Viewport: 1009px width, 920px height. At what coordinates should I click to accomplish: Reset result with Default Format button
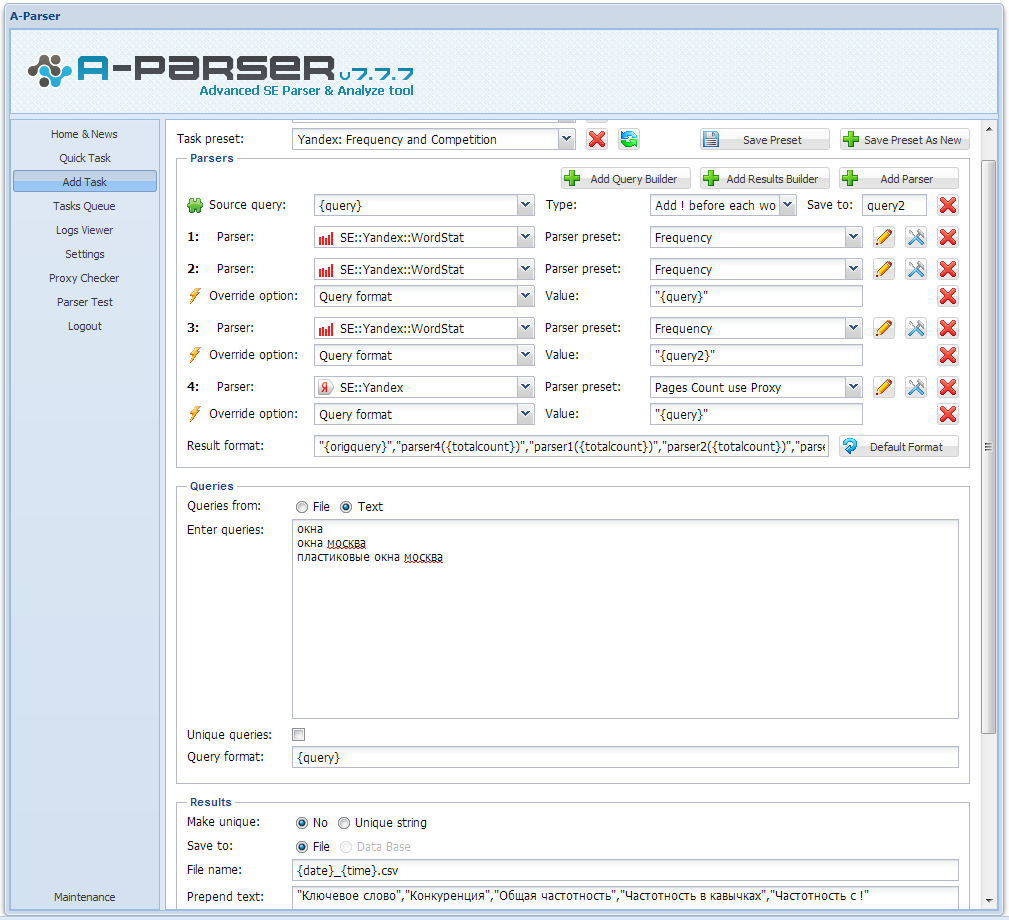pyautogui.click(x=898, y=446)
